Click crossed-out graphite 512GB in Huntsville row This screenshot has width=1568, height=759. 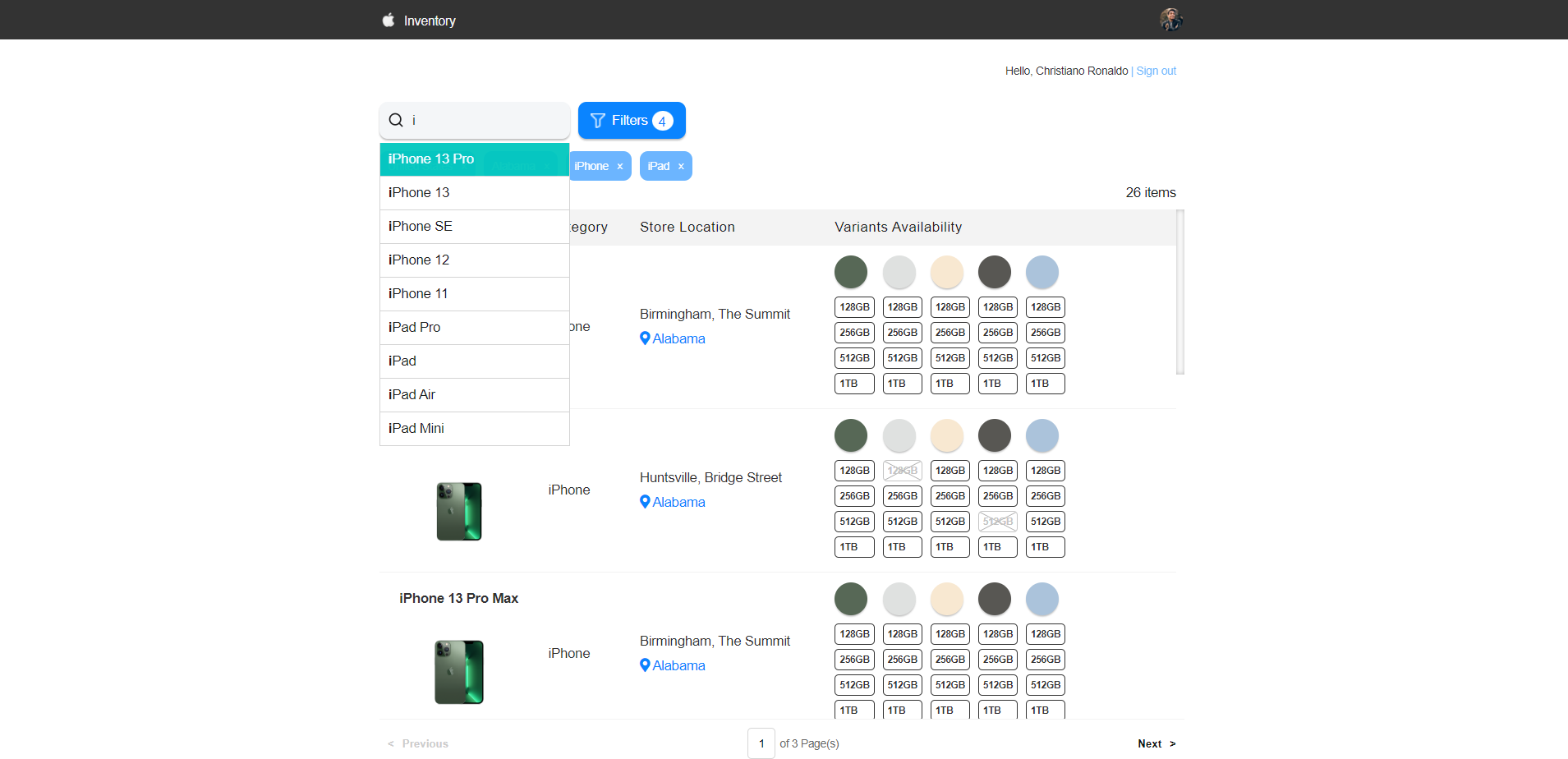click(x=998, y=522)
